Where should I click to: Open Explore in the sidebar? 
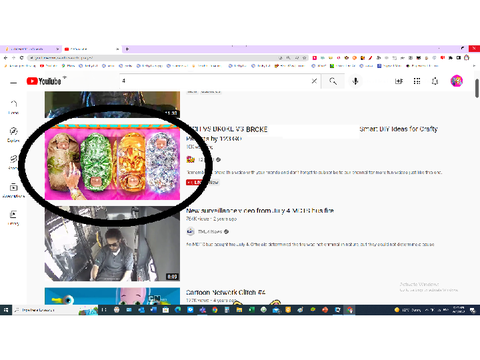coord(13,134)
